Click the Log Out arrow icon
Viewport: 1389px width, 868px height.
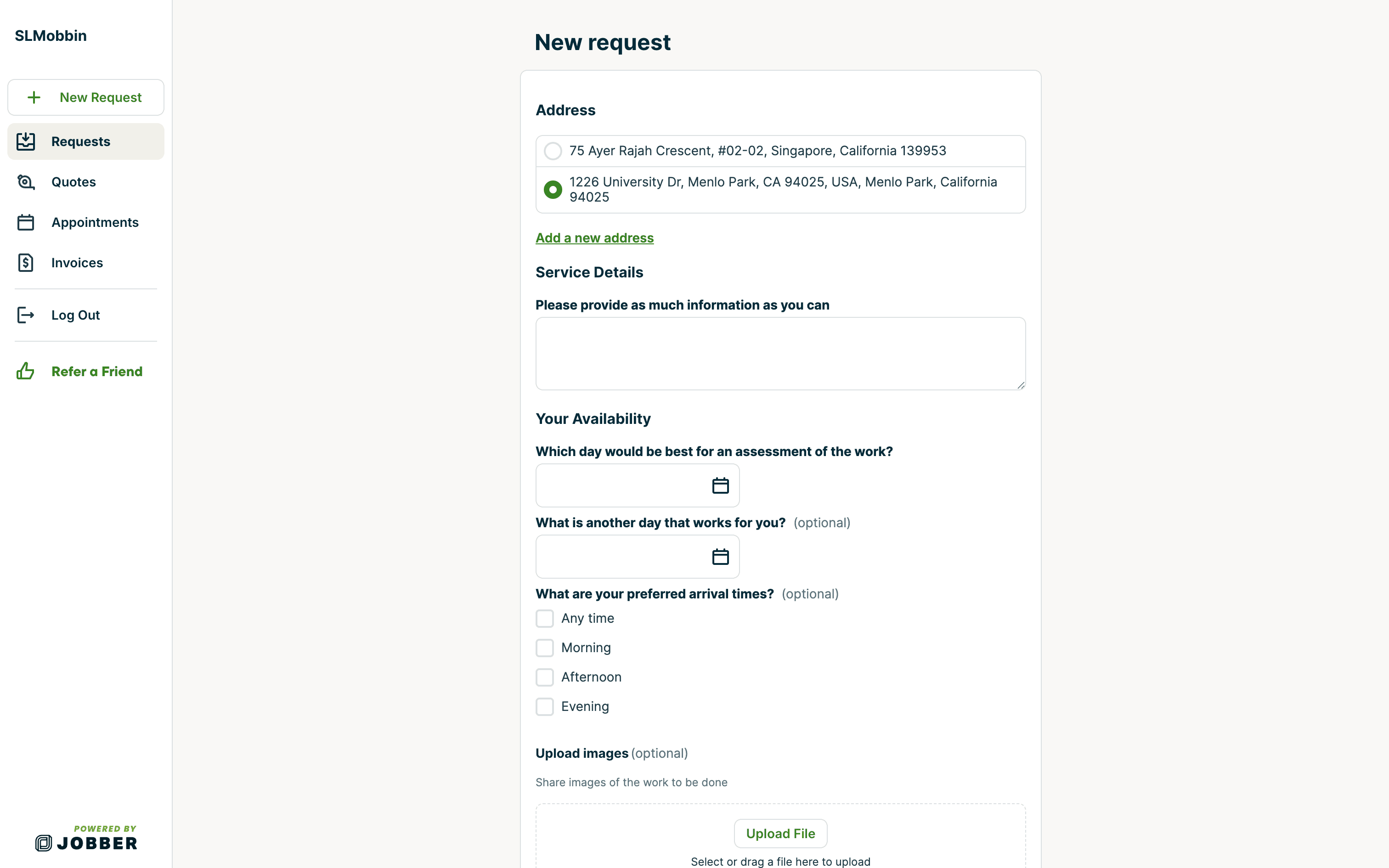point(26,315)
